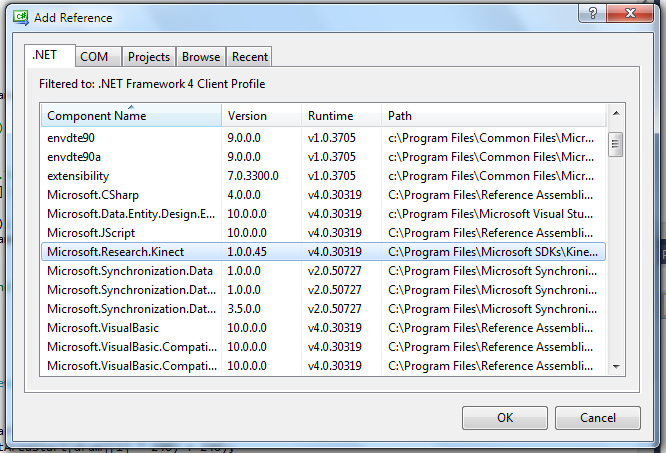The height and width of the screenshot is (453, 666).
Task: Open the Browse tab
Action: point(201,56)
